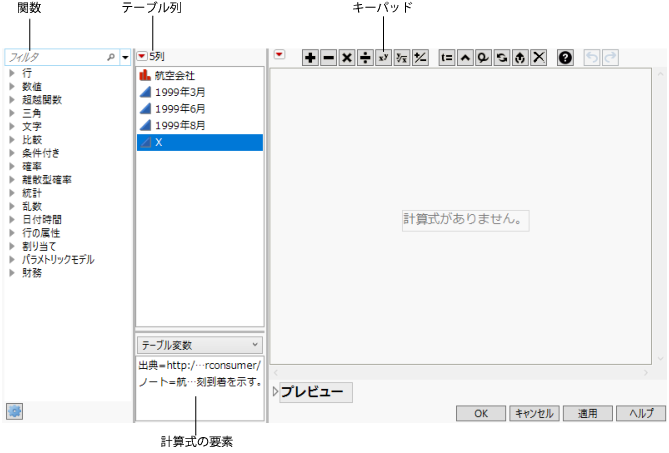Select the 割り当て function category

[x=39, y=246]
